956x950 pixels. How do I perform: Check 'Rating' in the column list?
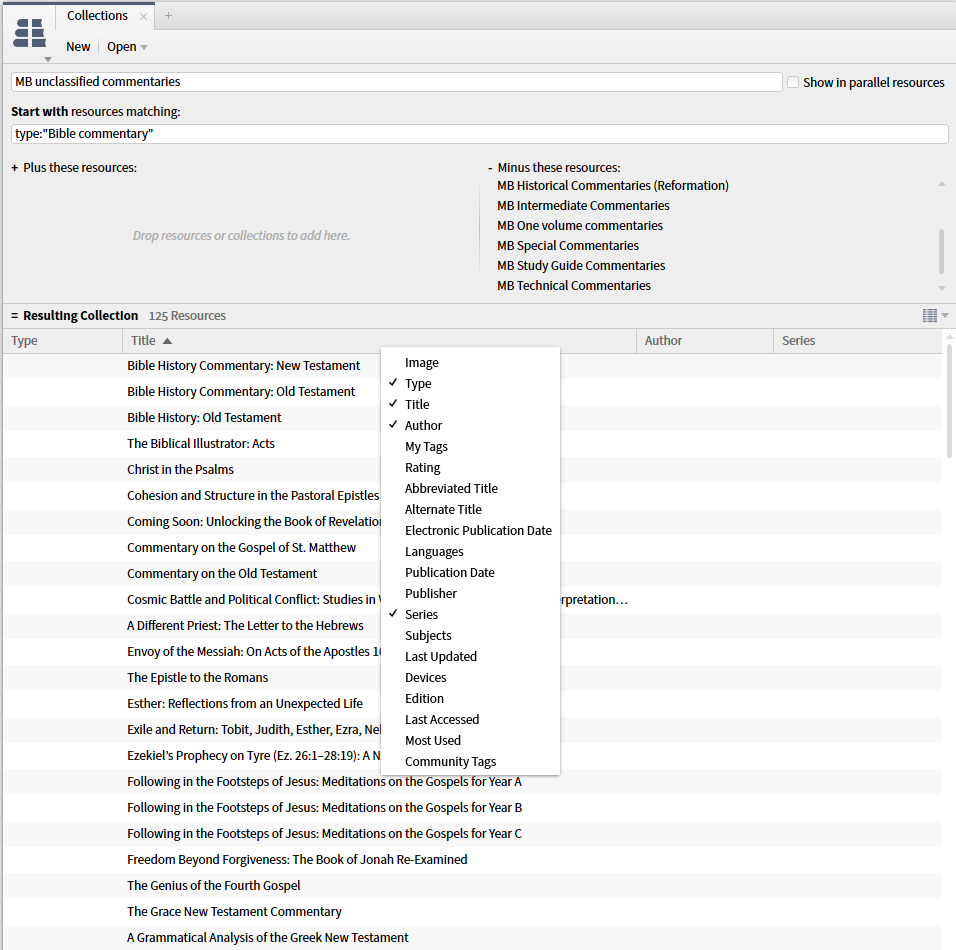pos(423,467)
